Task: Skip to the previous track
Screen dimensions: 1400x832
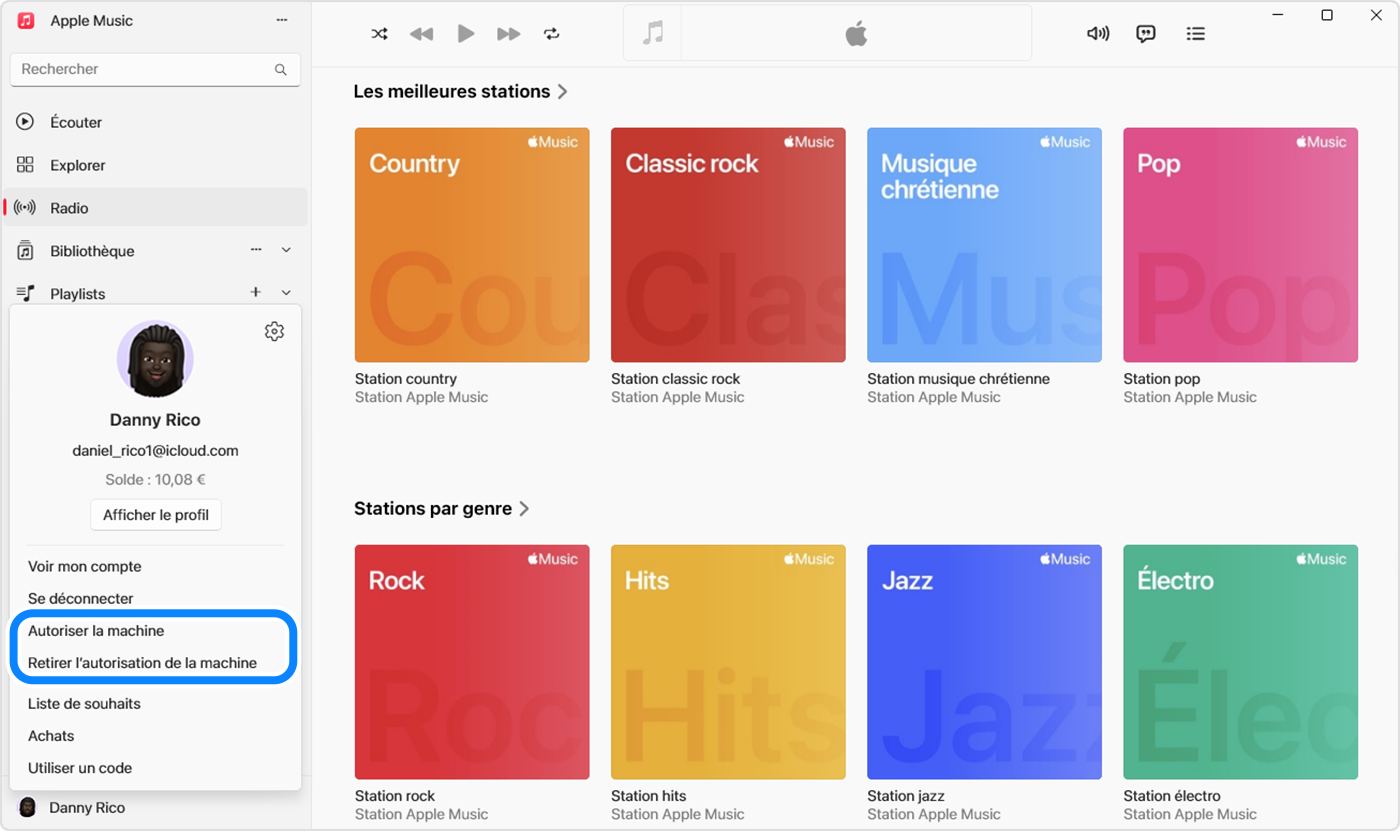Action: click(x=422, y=34)
